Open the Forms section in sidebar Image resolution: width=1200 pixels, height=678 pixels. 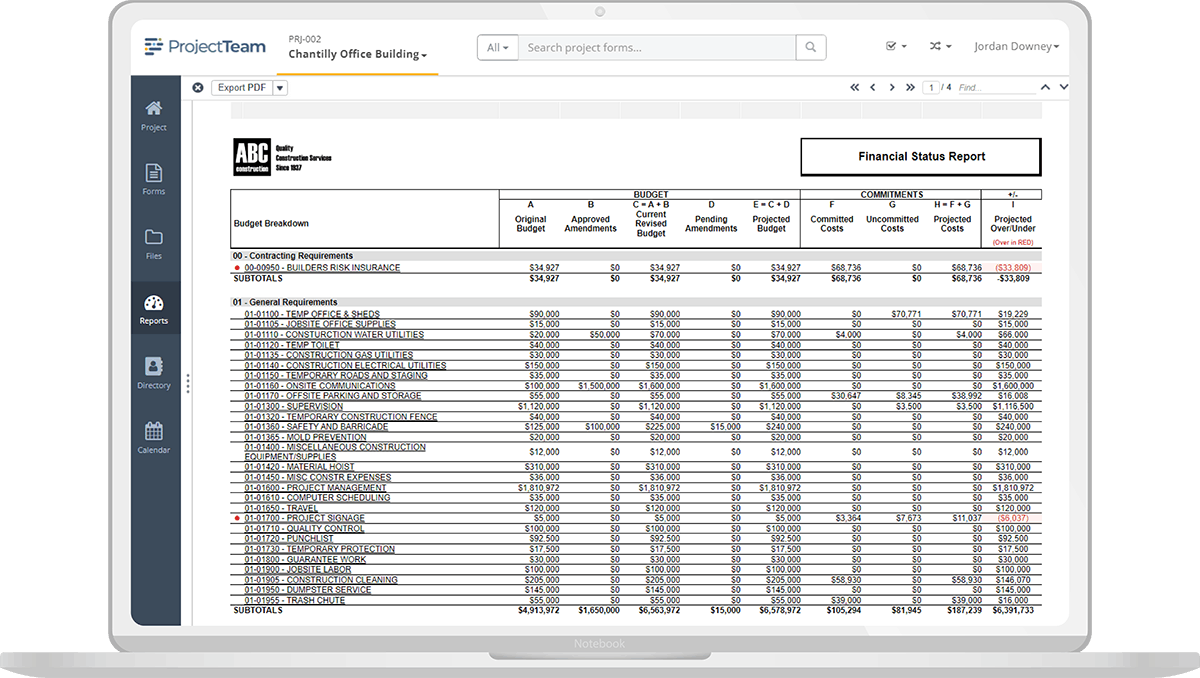154,179
